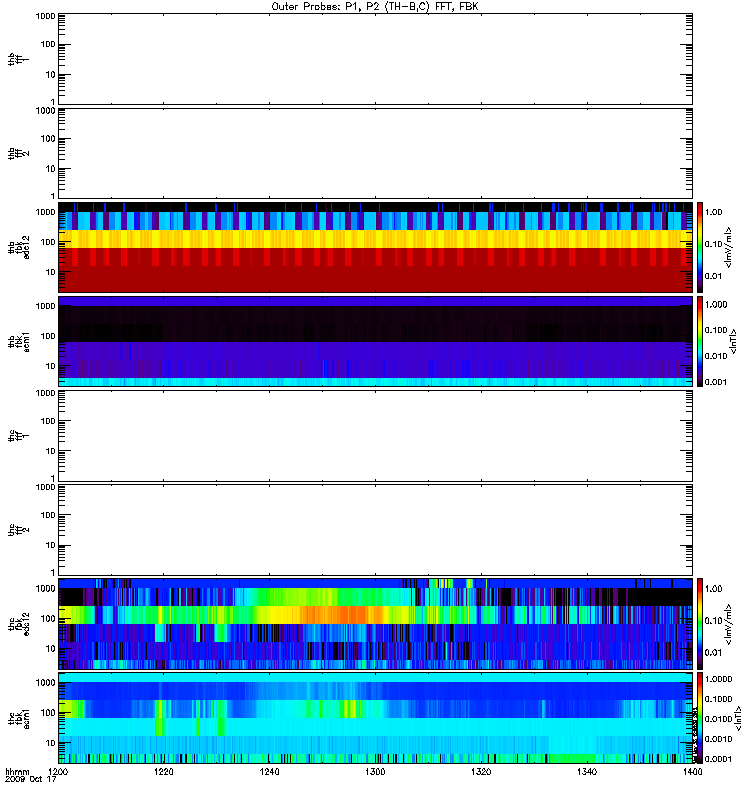This screenshot has width=750, height=800.
Task: Click '1.00' on the thb edc12 color scale
Action: point(713,212)
